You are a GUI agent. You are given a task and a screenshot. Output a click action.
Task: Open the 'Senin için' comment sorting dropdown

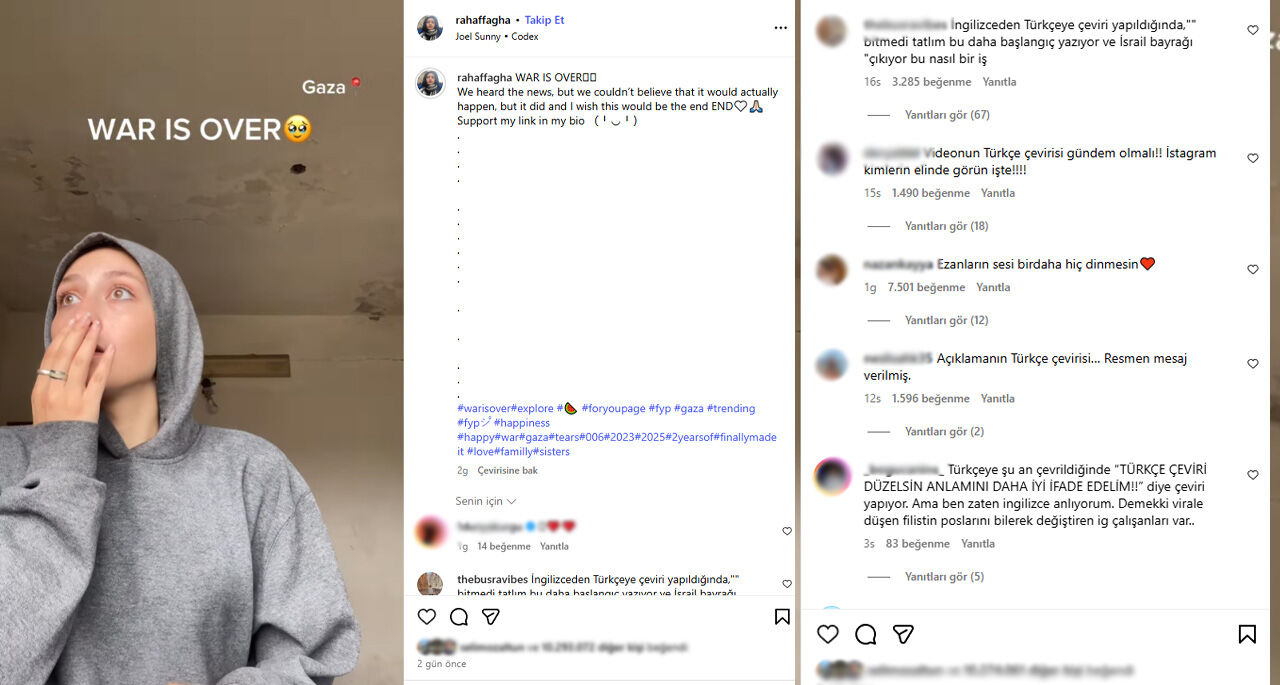(x=486, y=501)
